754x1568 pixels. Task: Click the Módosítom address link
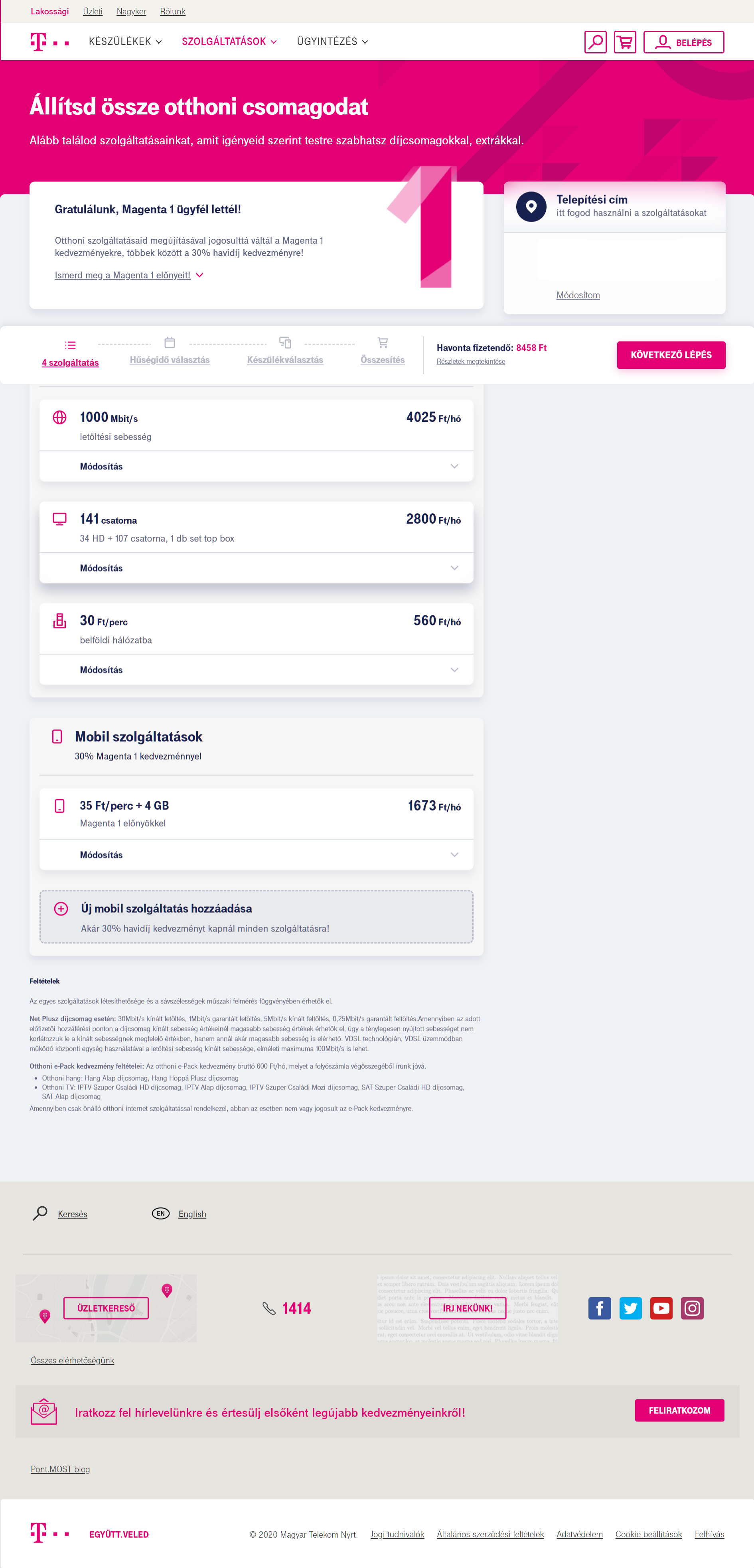tap(578, 295)
